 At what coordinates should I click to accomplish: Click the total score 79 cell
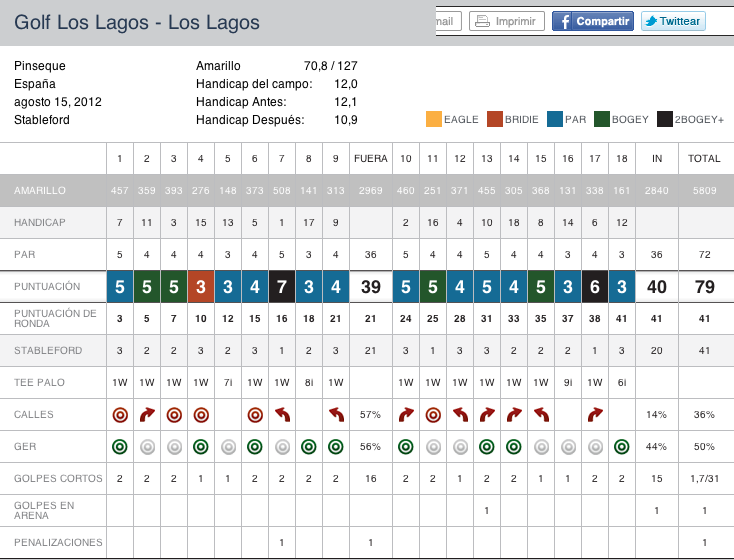point(704,287)
